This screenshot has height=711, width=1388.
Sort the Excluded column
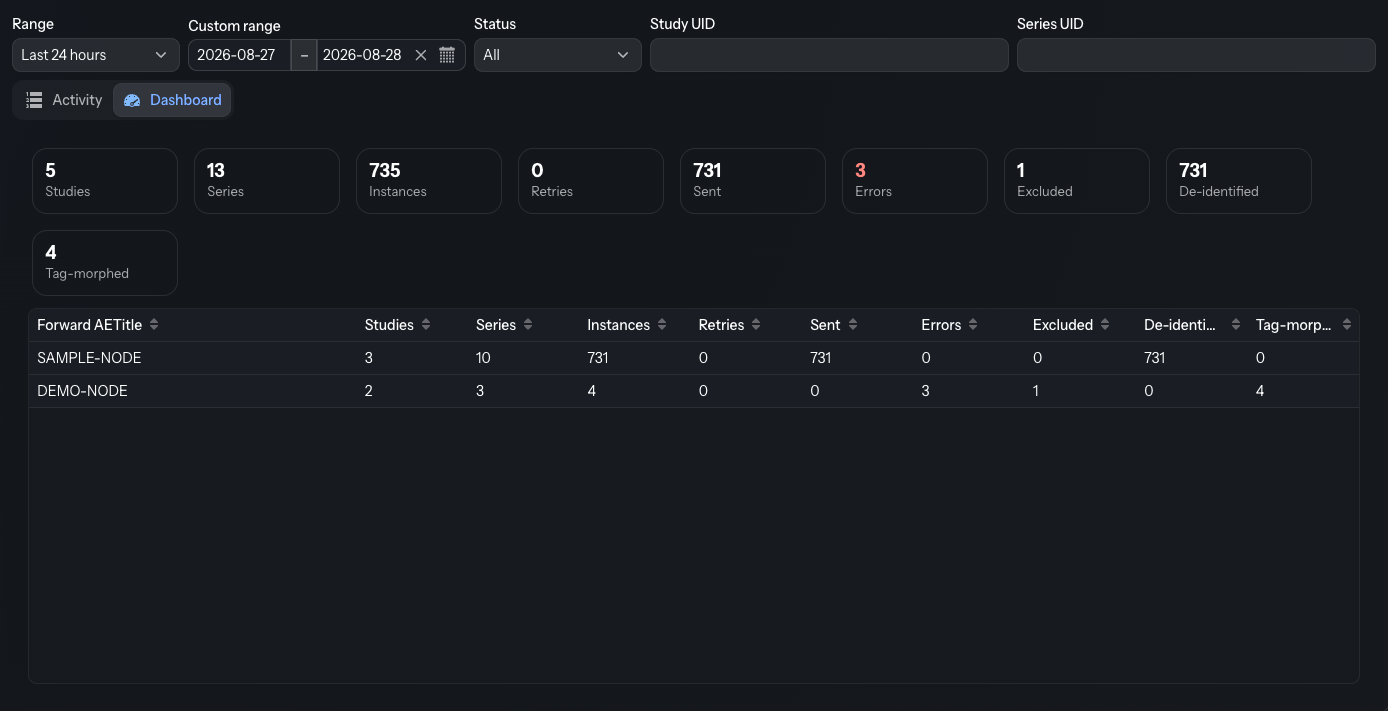pos(1104,325)
